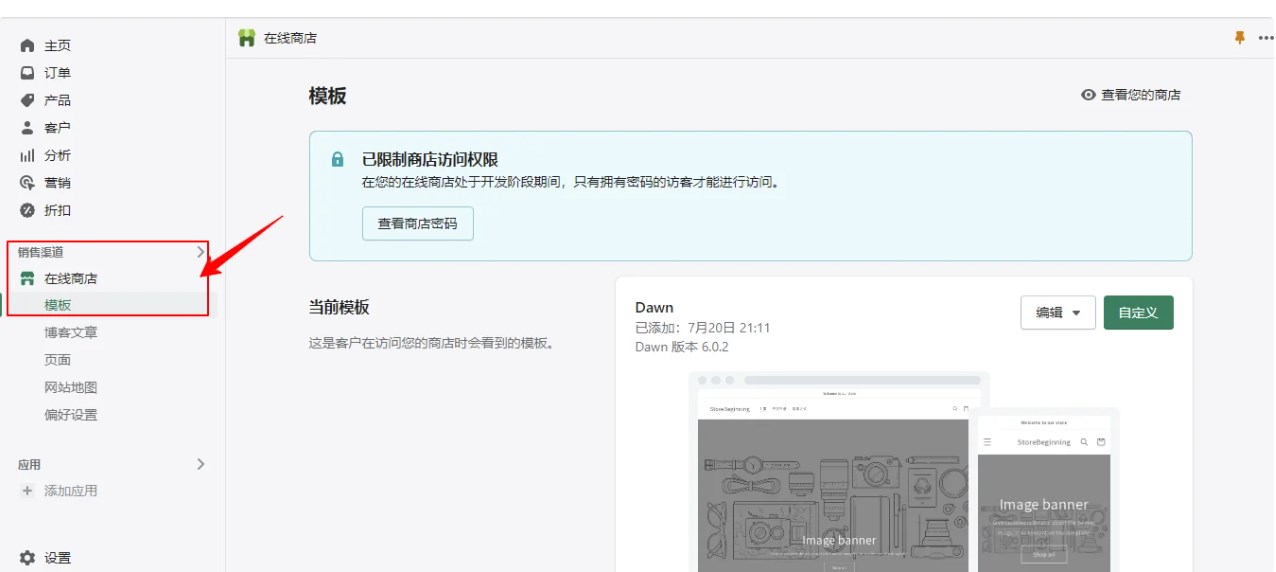This screenshot has width=1276, height=572.
Task: Open 订单 orders icon in sidebar
Action: tap(28, 73)
